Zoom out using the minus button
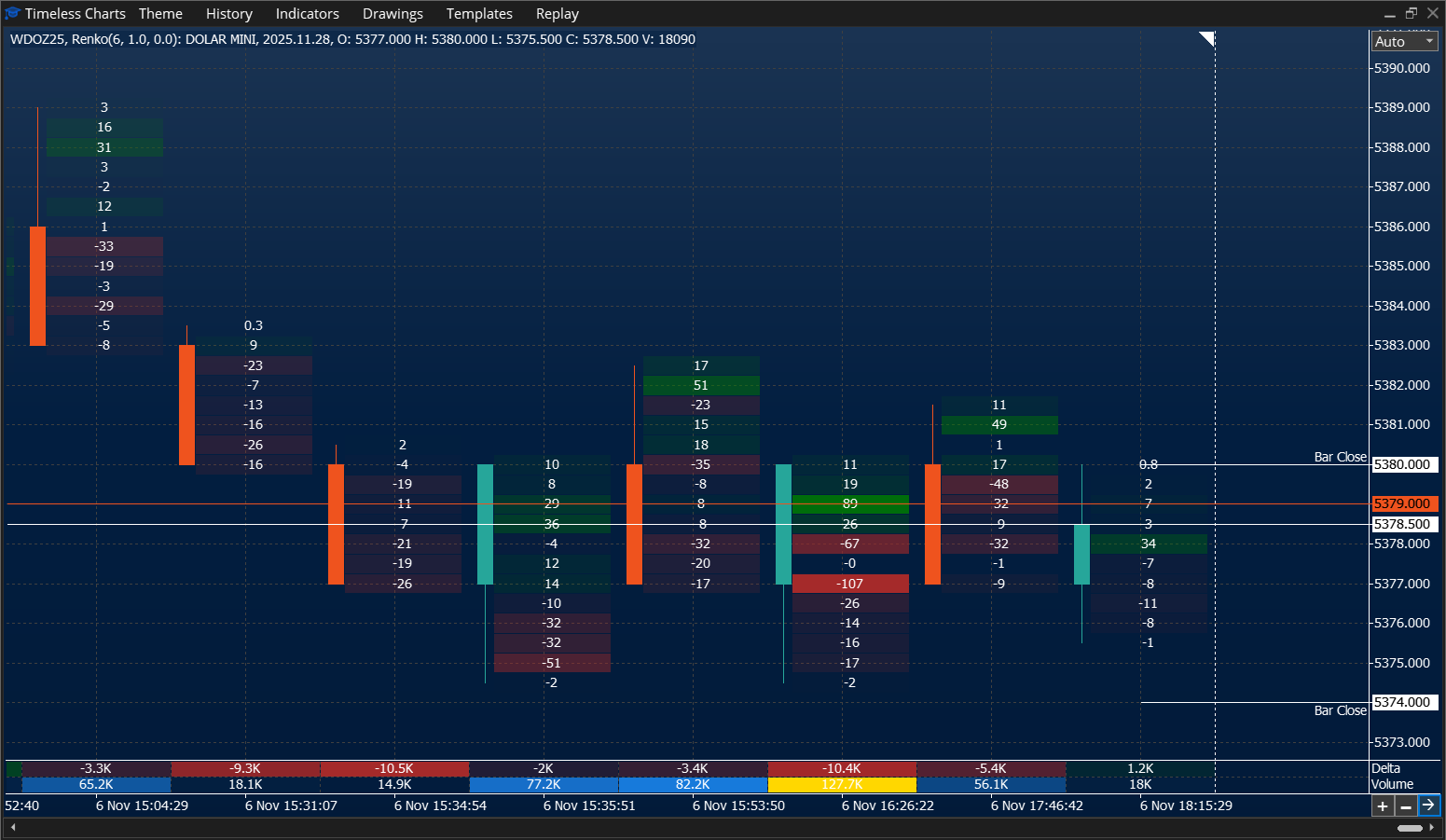Image resolution: width=1446 pixels, height=840 pixels. [1406, 806]
